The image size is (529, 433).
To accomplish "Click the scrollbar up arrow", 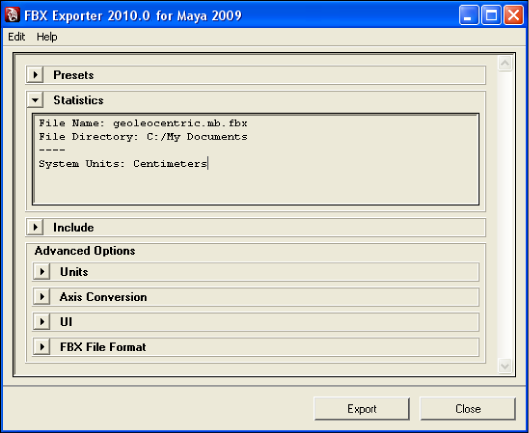I will pos(505,63).
